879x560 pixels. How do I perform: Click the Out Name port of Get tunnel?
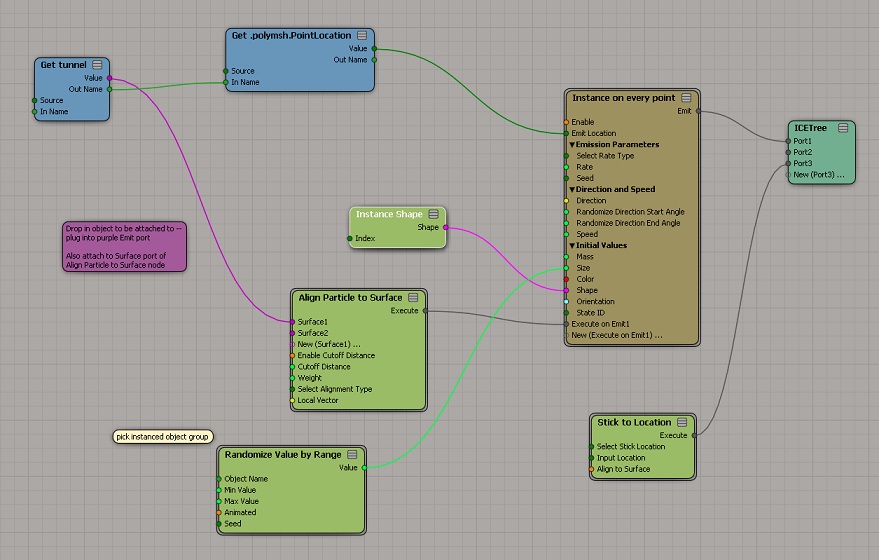[109, 89]
